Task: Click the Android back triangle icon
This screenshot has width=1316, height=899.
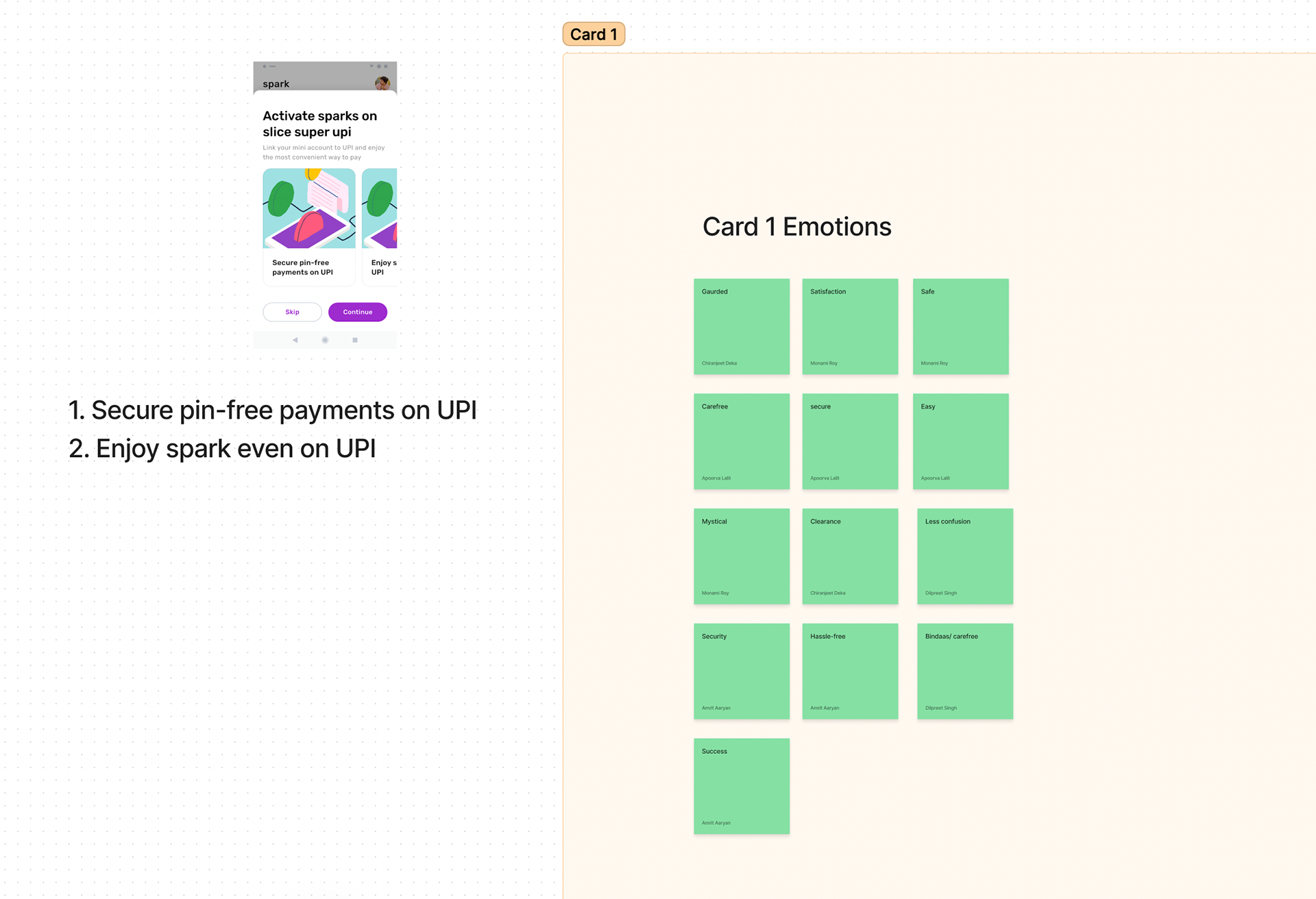Action: [x=295, y=340]
